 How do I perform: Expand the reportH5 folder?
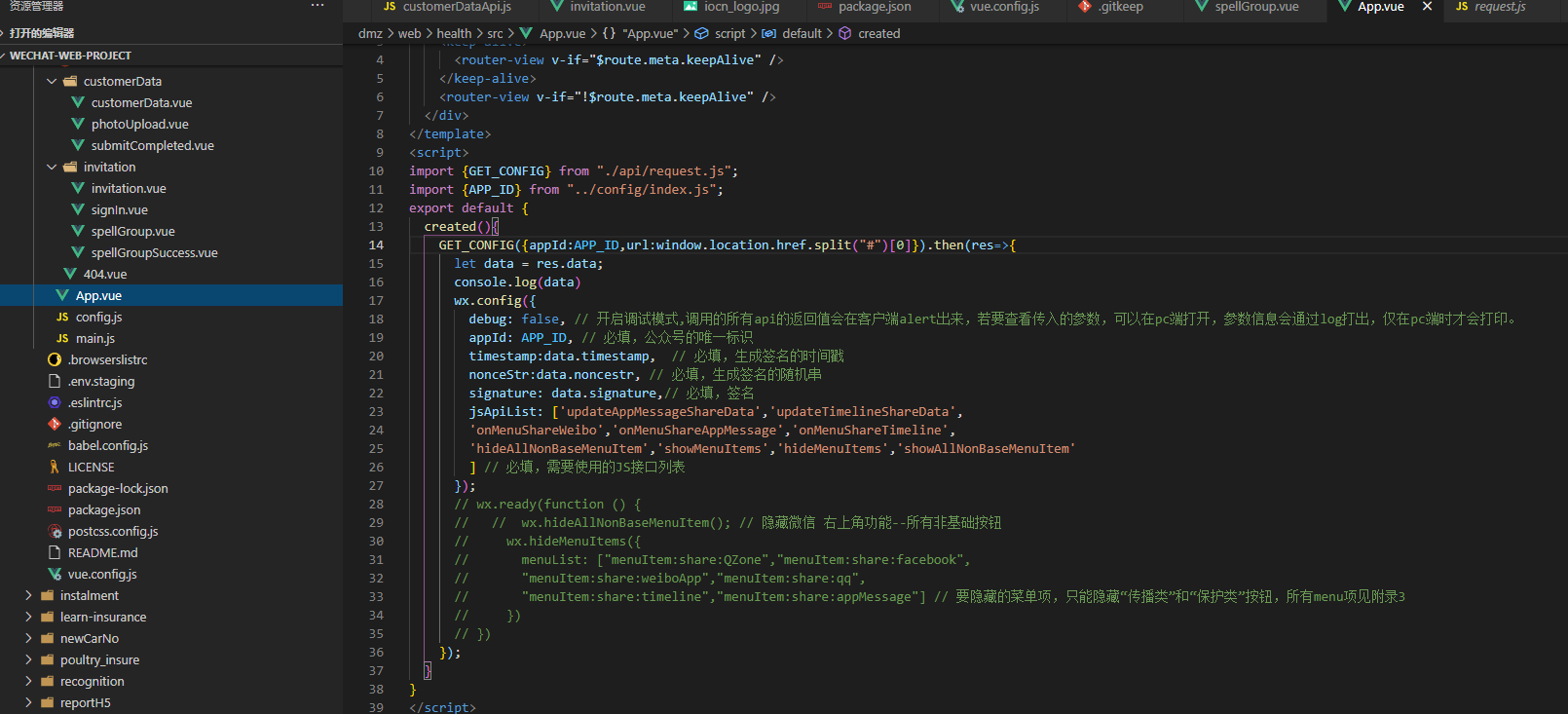click(28, 702)
